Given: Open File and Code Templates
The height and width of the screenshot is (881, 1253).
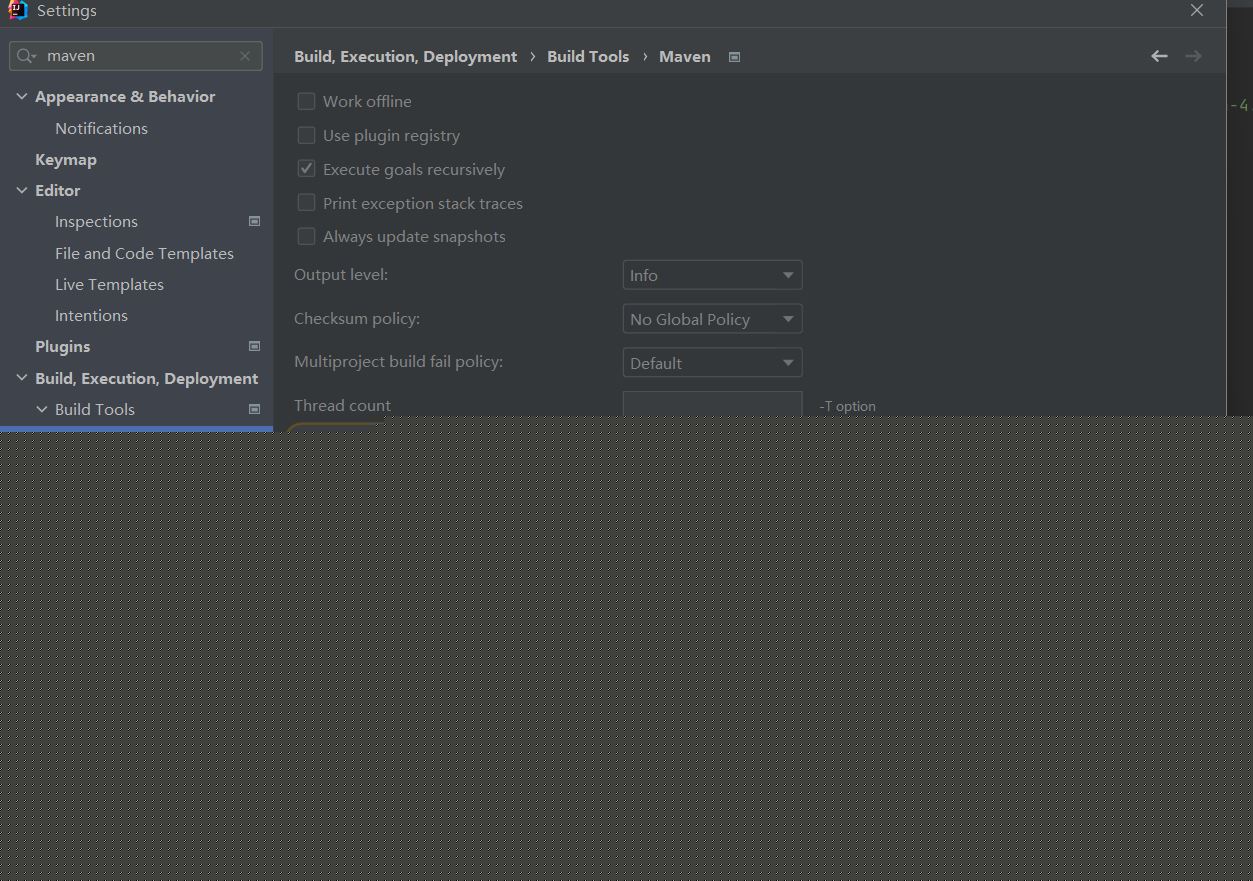Looking at the screenshot, I should [144, 253].
